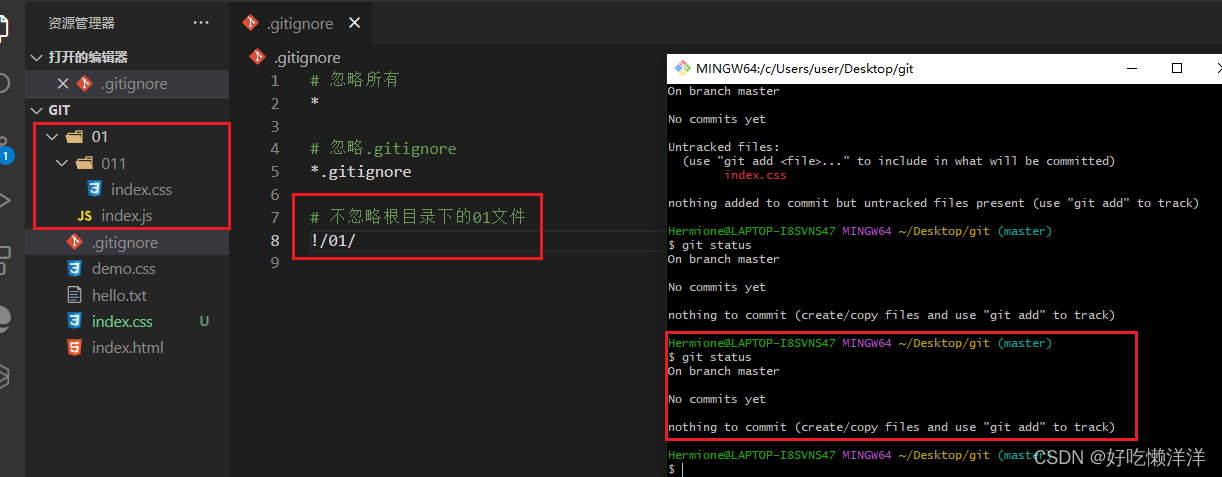This screenshot has height=477, width=1222.
Task: Select .gitignore in the GIT file tree
Action: [125, 242]
